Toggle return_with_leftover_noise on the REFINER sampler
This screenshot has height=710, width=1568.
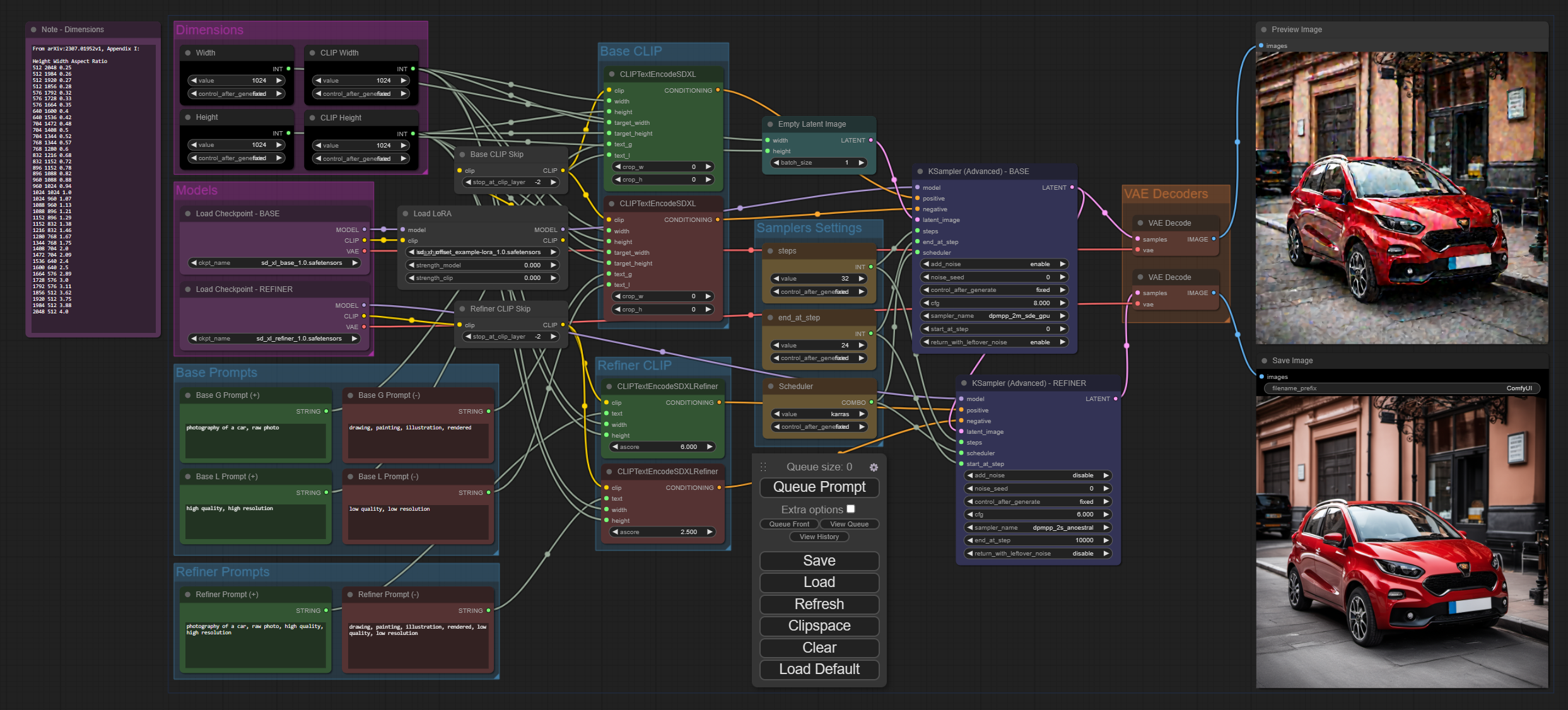coord(1038,554)
